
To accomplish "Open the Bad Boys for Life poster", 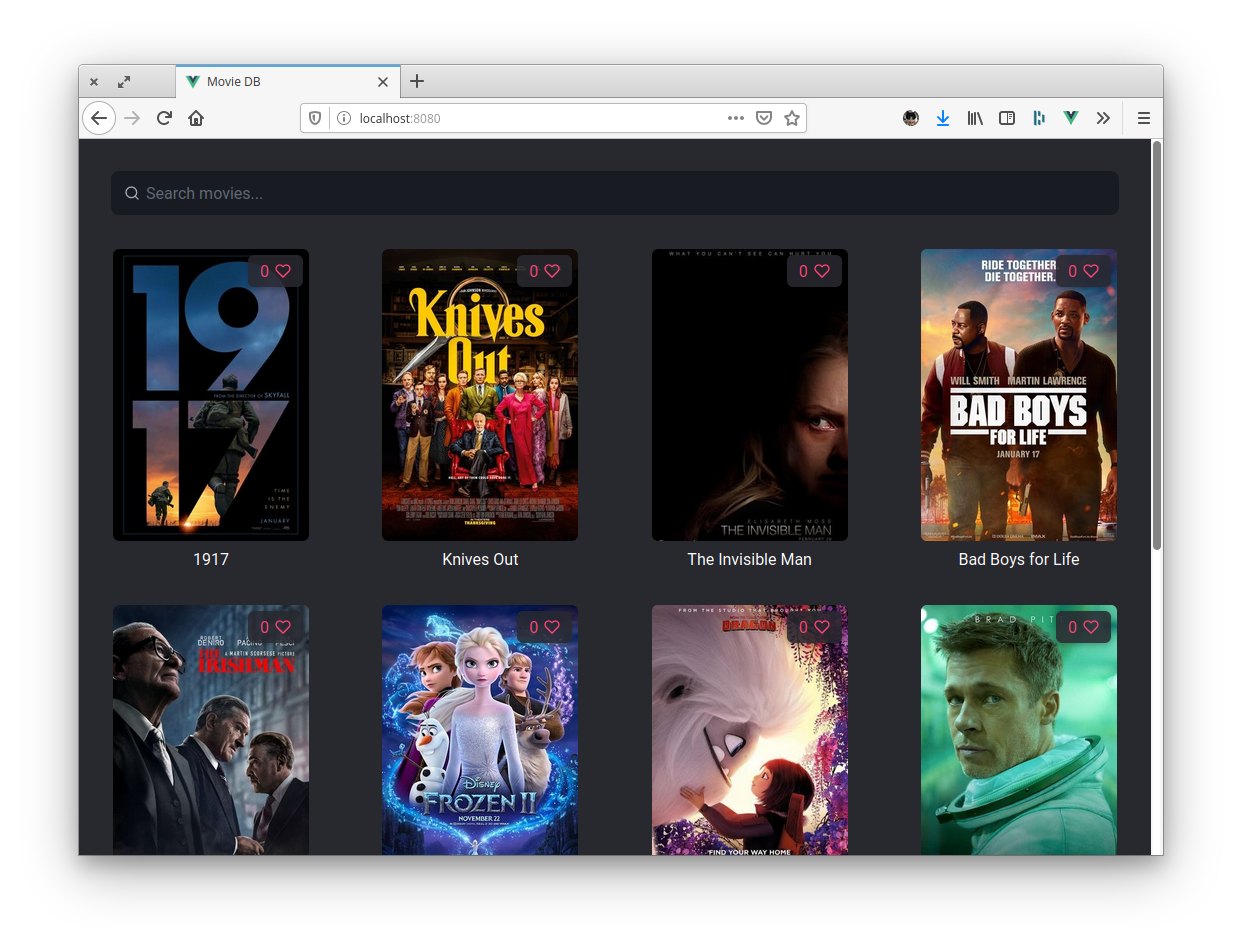I will click(1019, 395).
